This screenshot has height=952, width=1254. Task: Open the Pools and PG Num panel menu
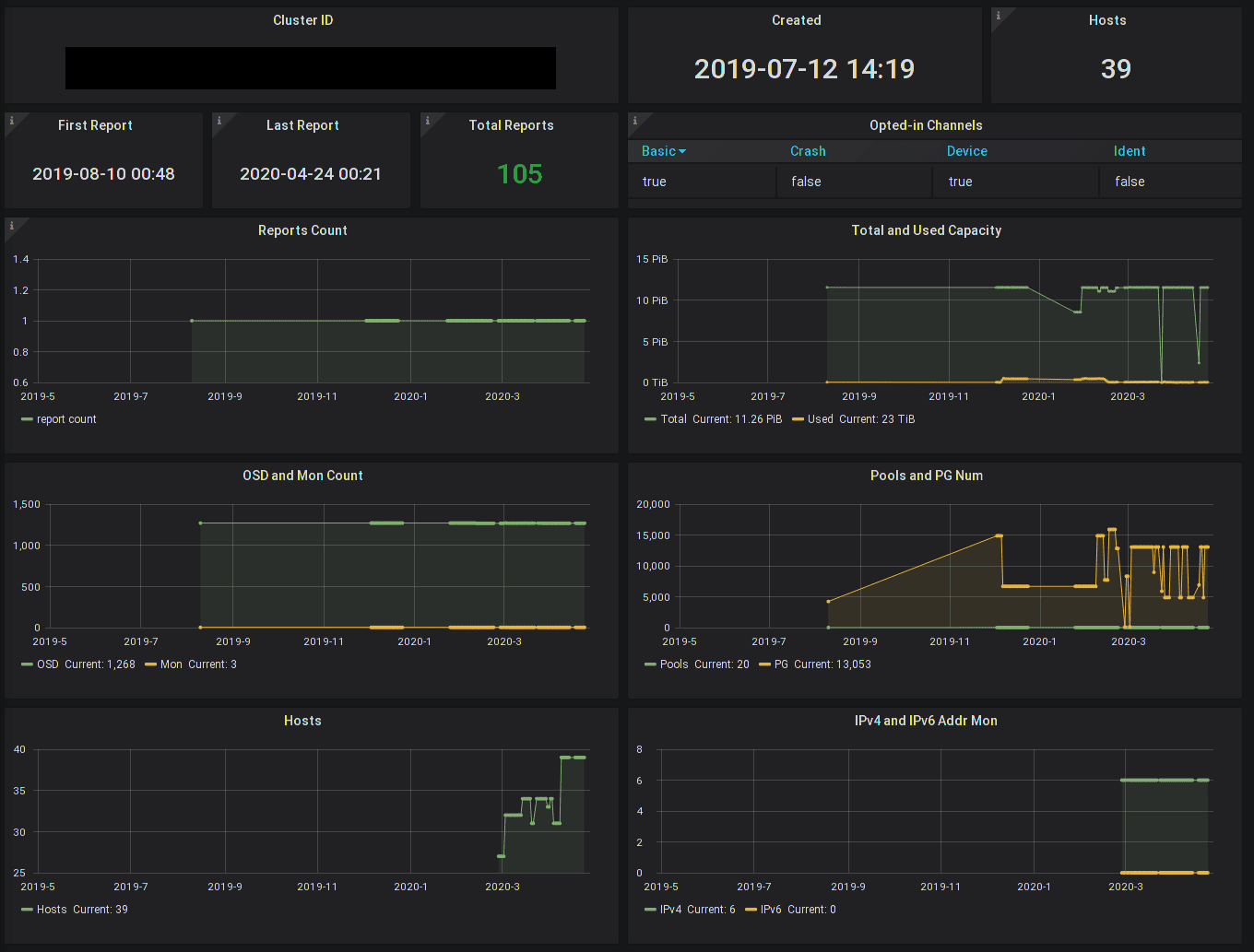(926, 476)
